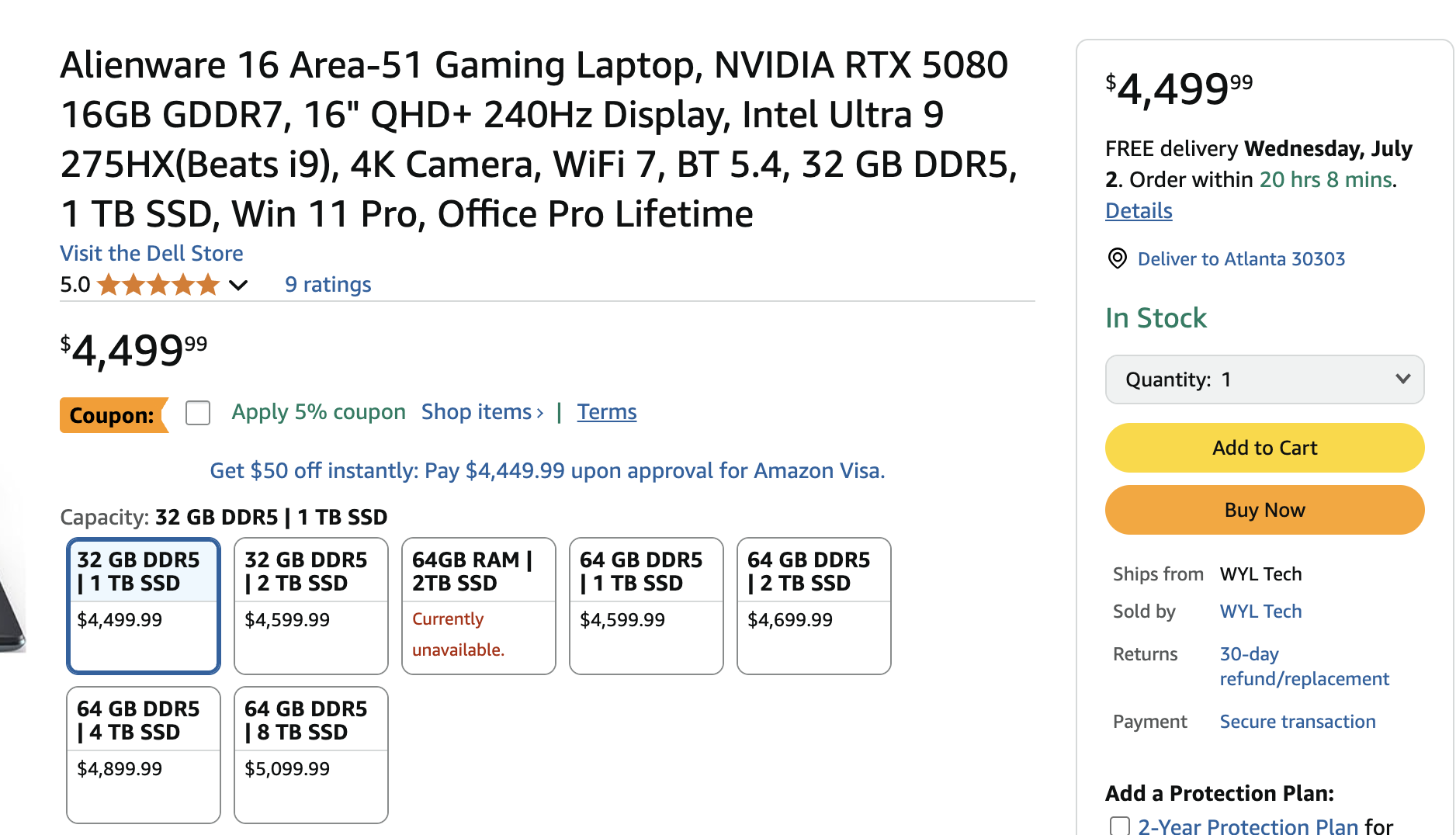Click the five-star rating icons
This screenshot has width=1456, height=835.
pos(158,285)
